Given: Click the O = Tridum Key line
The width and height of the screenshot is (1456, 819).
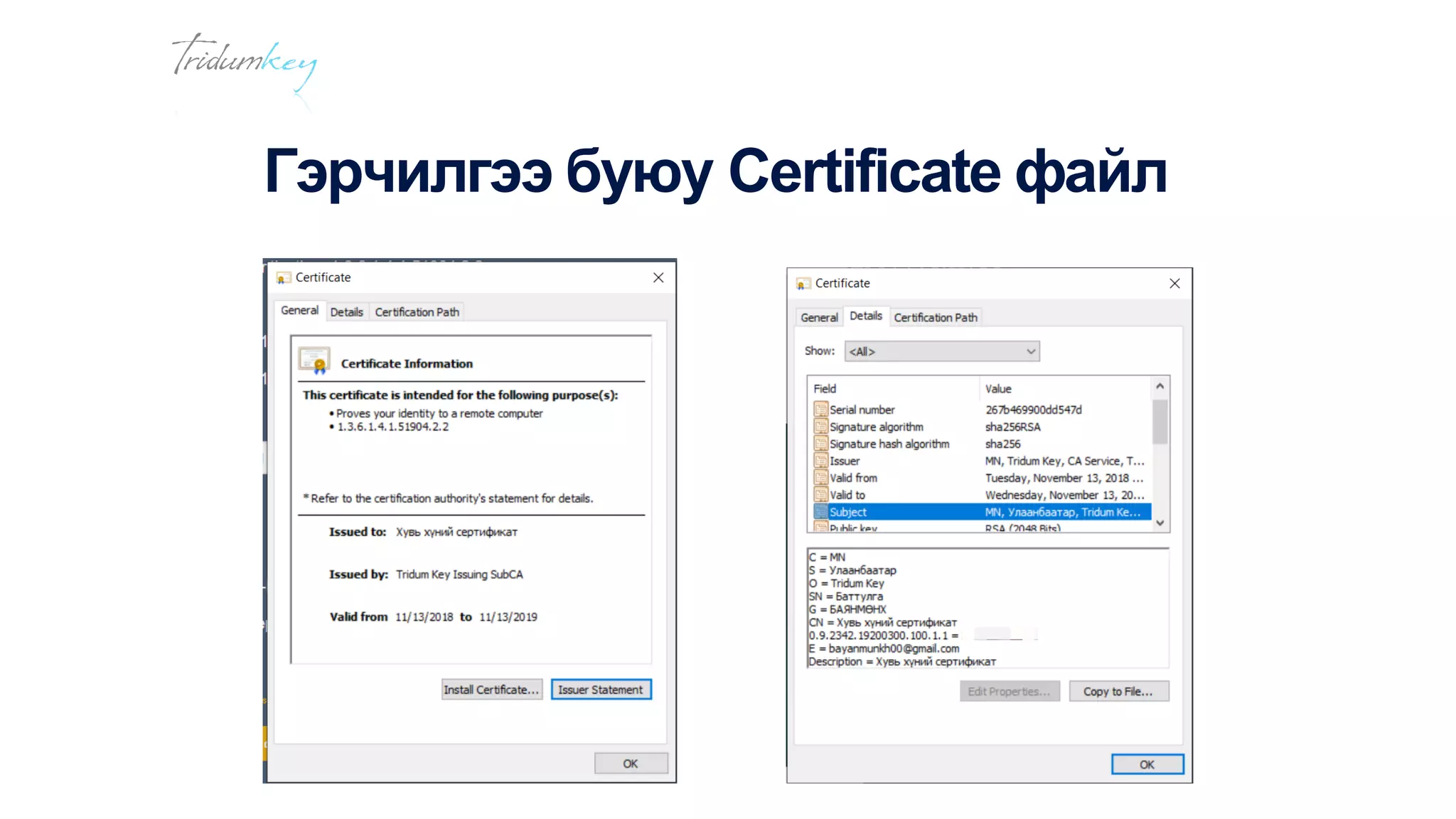Looking at the screenshot, I should coord(846,583).
